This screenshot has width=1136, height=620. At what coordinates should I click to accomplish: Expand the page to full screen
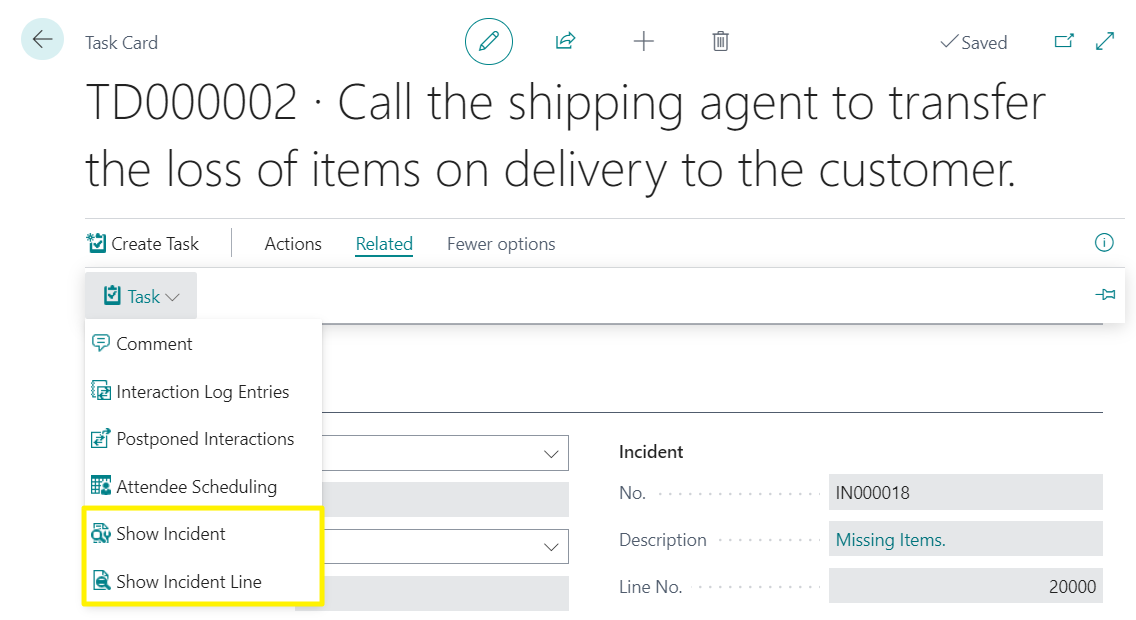tap(1104, 41)
